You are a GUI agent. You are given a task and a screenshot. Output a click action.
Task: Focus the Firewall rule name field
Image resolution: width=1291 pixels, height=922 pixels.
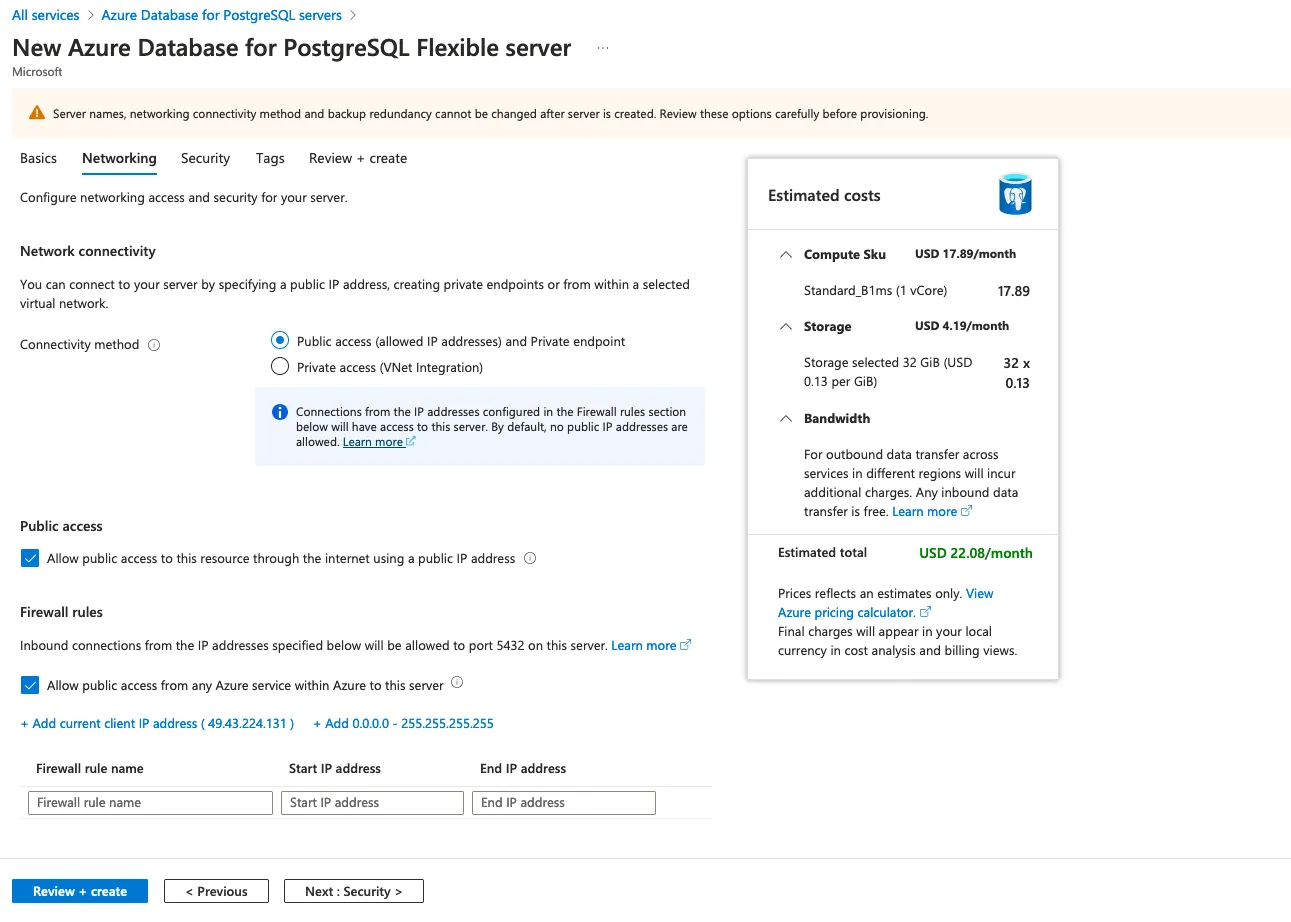152,803
